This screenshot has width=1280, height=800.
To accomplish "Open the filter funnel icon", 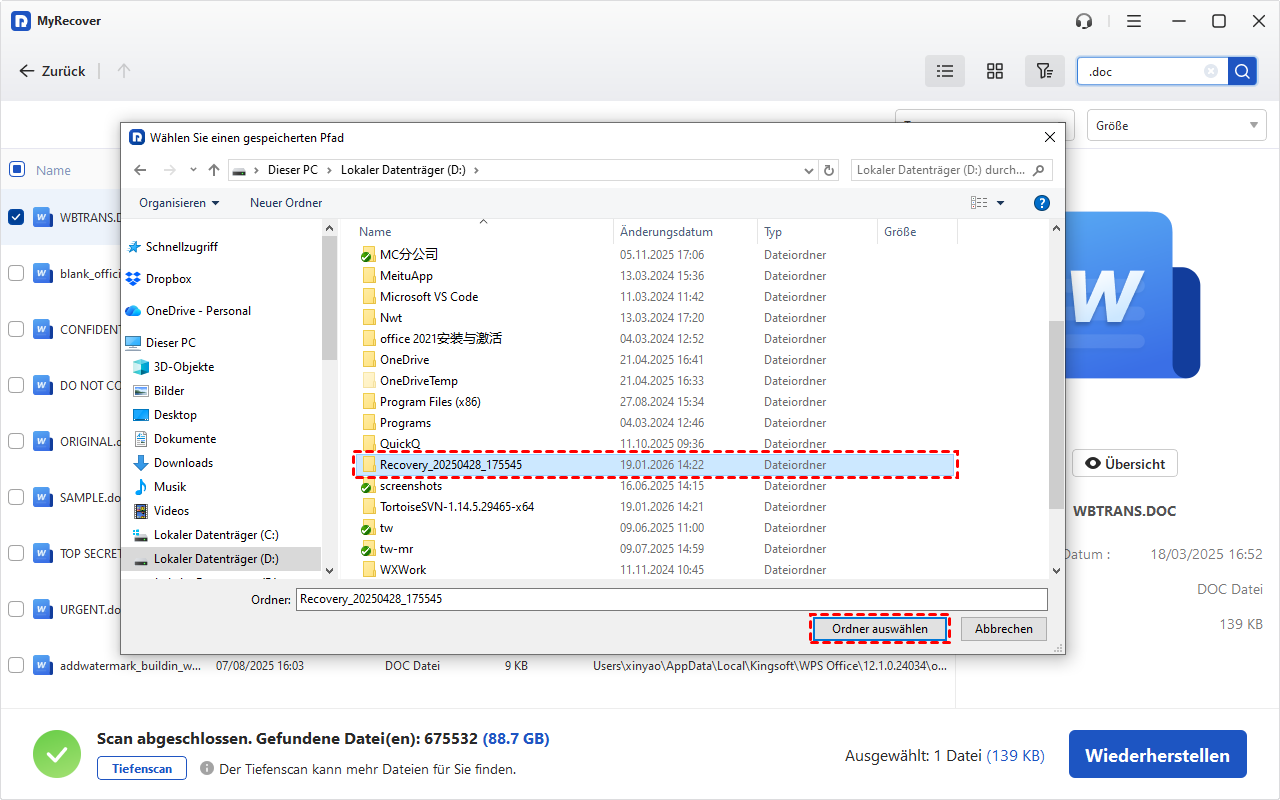I will coord(1044,71).
